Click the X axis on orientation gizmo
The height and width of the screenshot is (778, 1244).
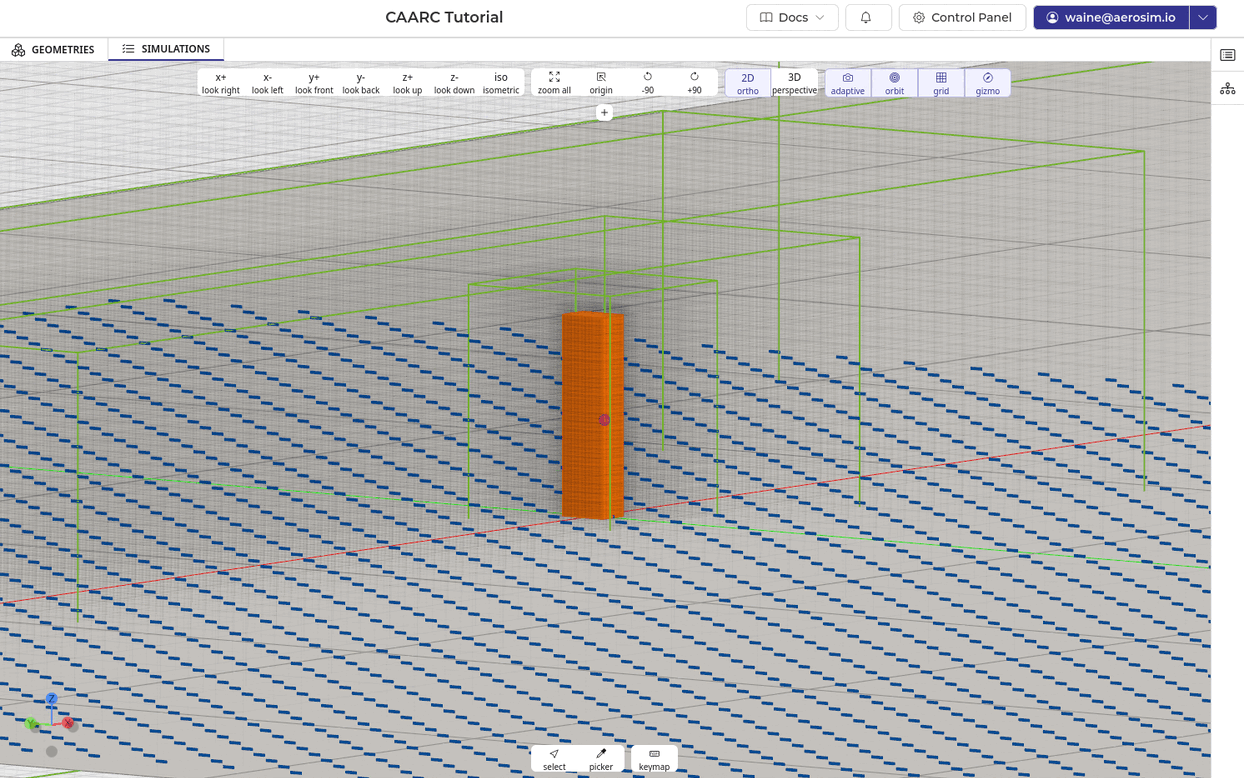click(x=68, y=723)
